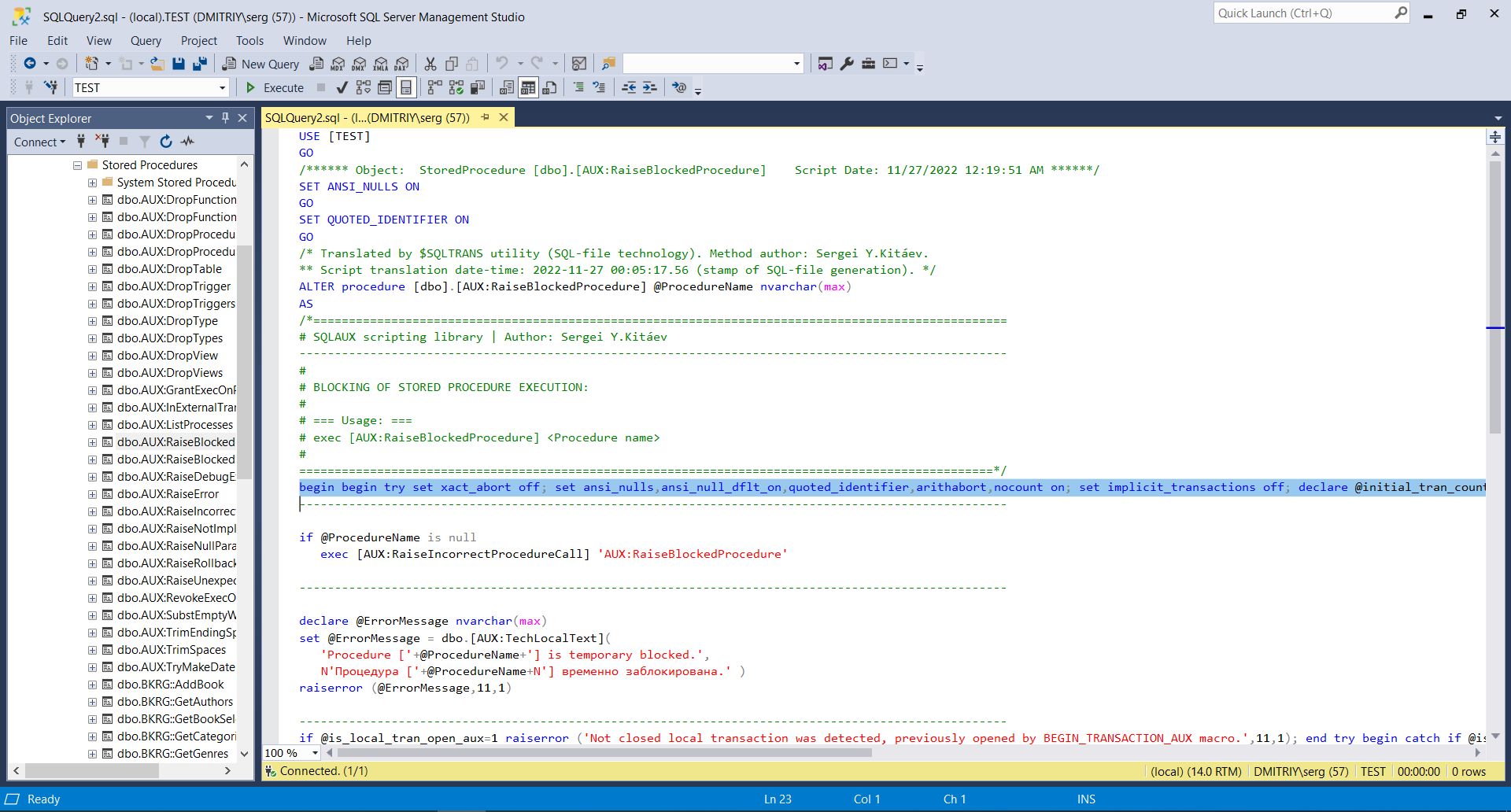This screenshot has height=812, width=1511.
Task: Open the Query menu
Action: 146,41
